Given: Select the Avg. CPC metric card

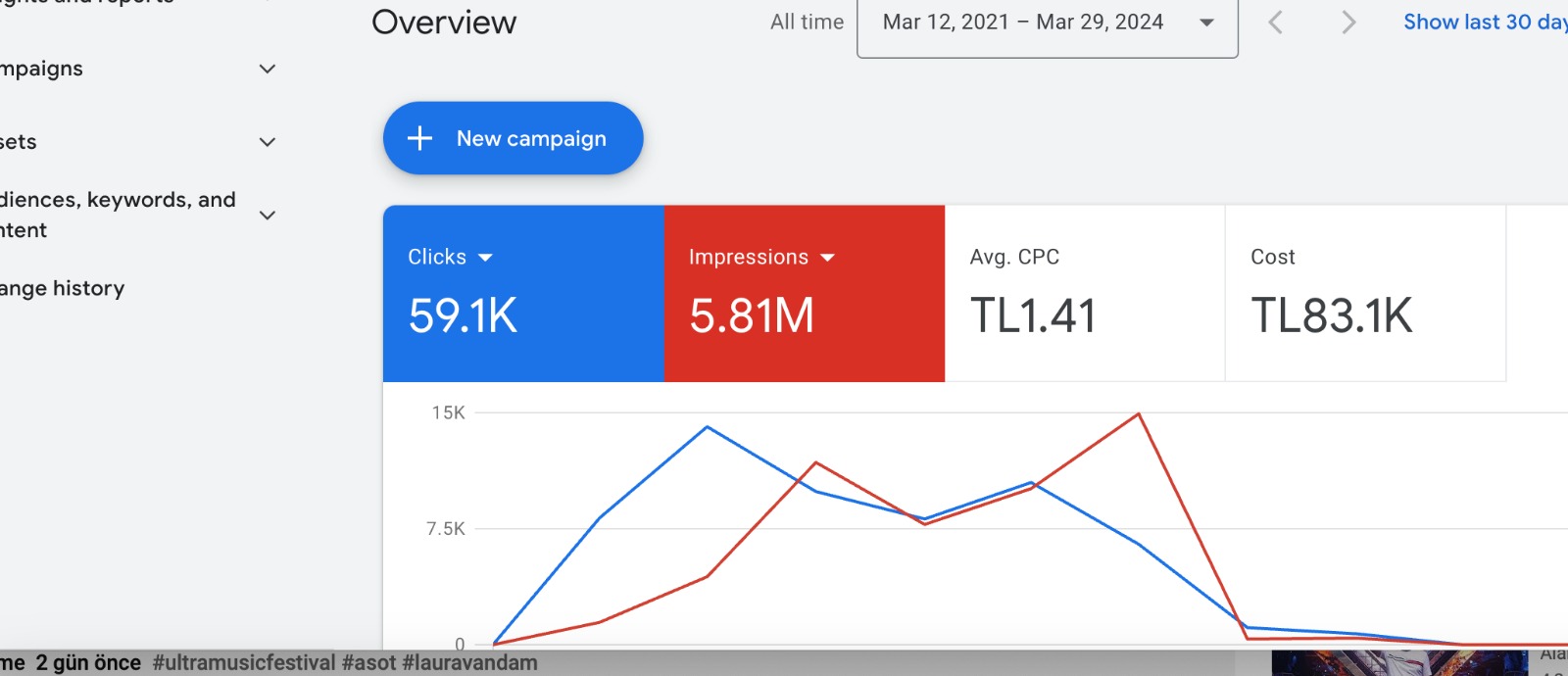Looking at the screenshot, I should (x=1085, y=293).
